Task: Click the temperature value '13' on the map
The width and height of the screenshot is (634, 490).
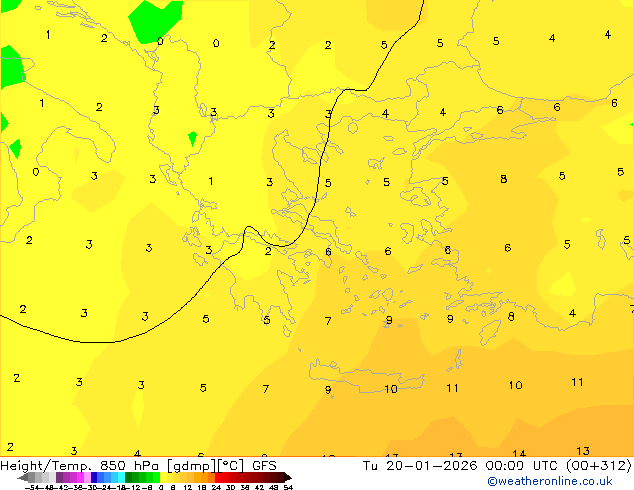Action: 583,451
